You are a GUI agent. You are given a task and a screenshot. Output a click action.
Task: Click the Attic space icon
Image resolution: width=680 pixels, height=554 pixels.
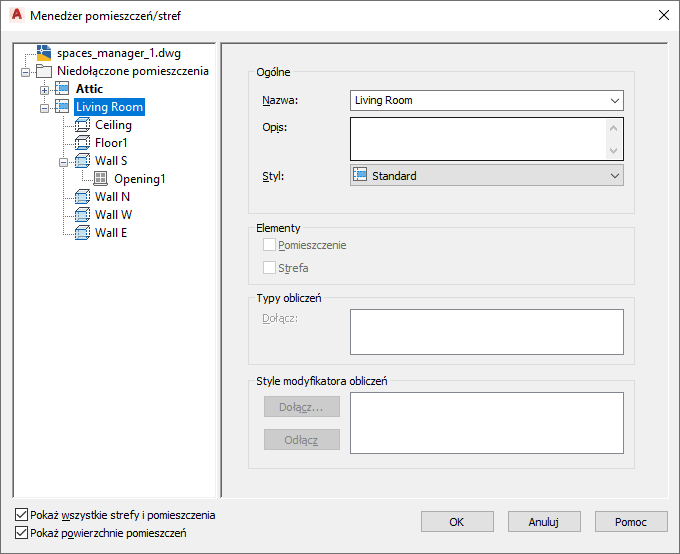point(62,89)
